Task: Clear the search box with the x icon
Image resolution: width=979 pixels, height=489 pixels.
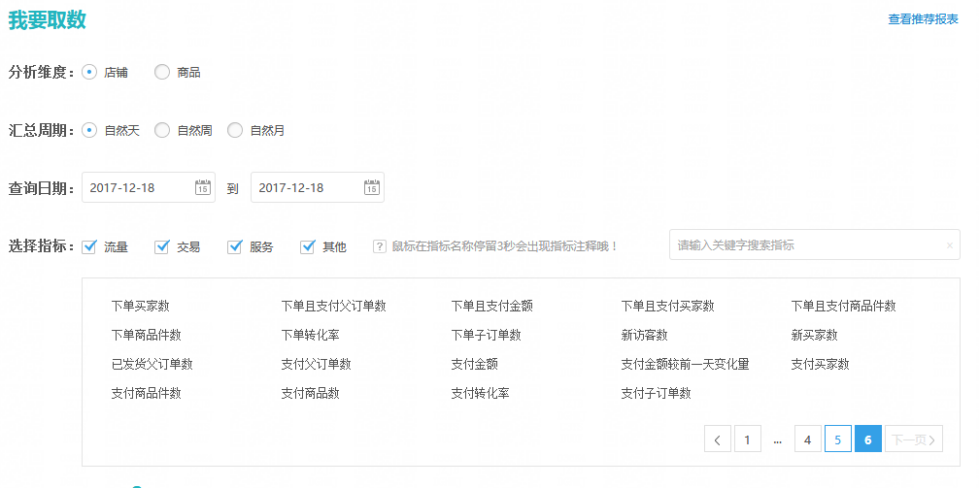Action: pyautogui.click(x=950, y=246)
